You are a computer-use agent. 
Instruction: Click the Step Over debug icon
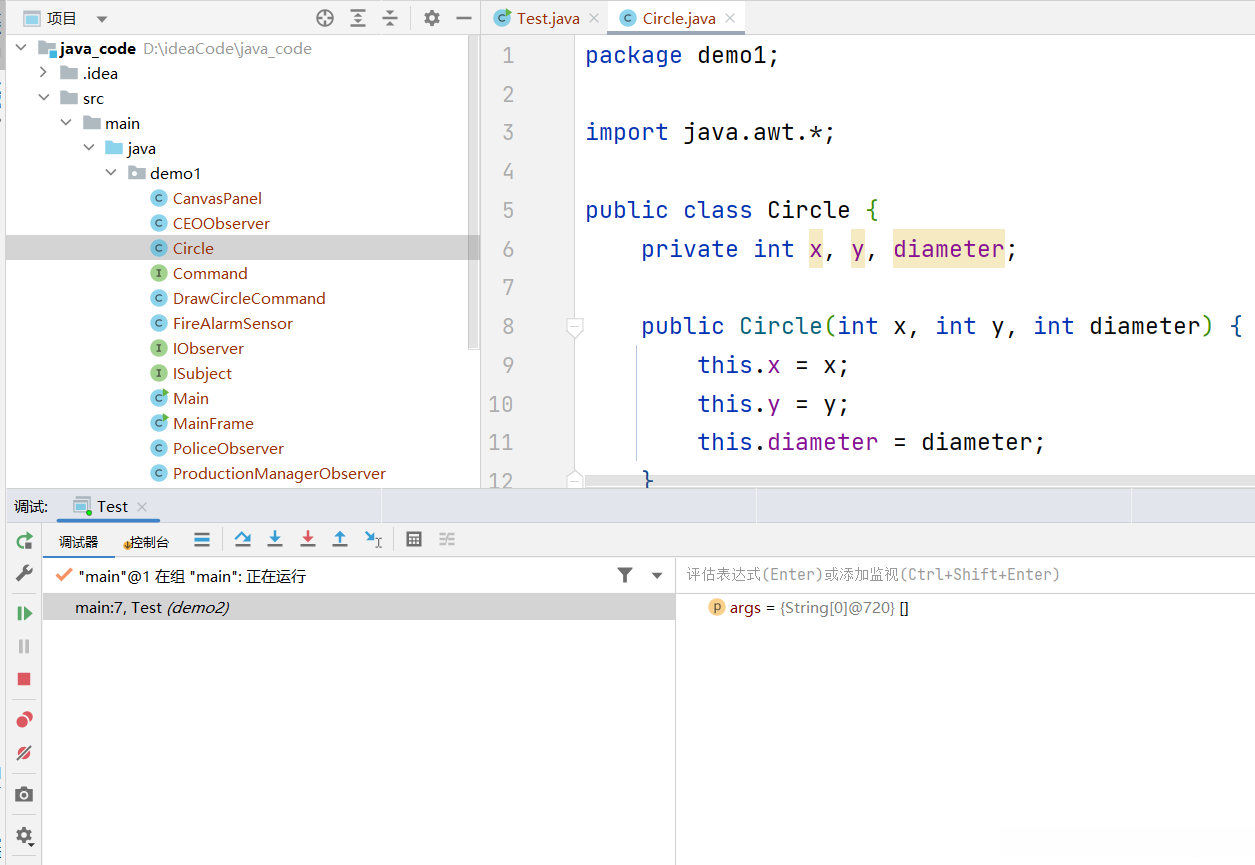pyautogui.click(x=242, y=540)
